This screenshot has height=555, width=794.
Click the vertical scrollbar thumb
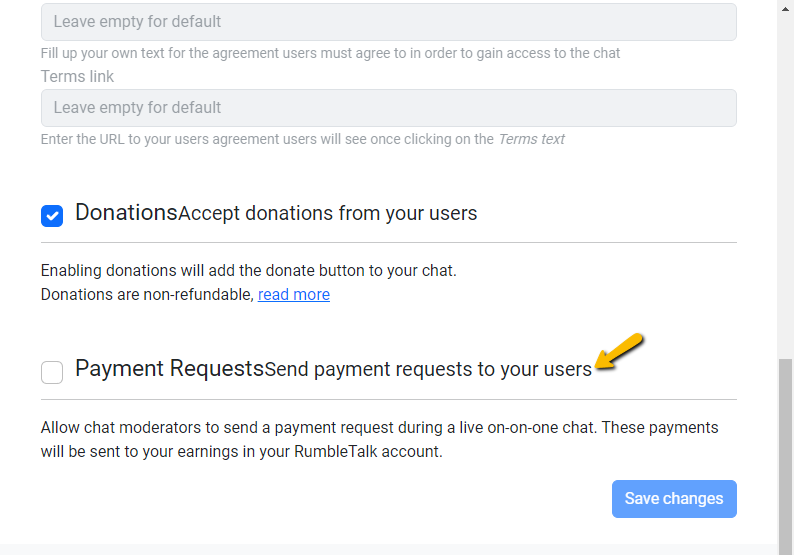[x=786, y=450]
